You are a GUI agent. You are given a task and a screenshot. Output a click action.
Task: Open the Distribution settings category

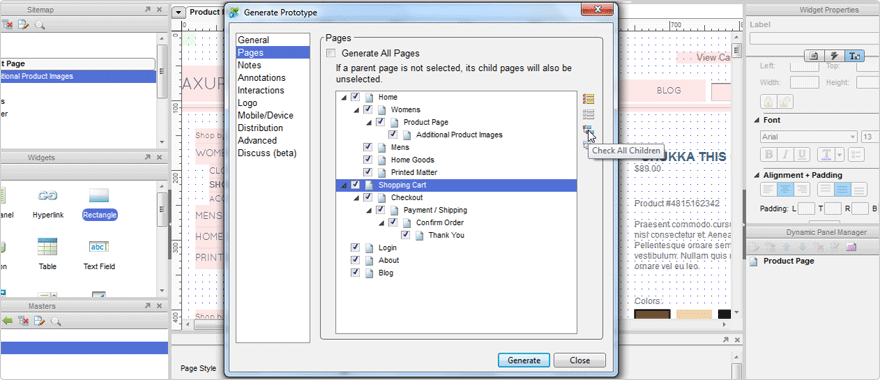tap(260, 128)
